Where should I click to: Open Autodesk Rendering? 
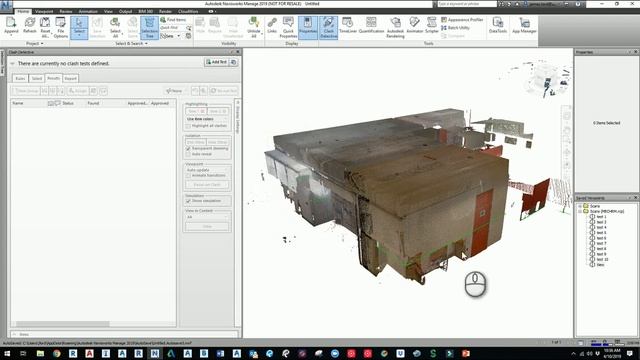click(395, 27)
